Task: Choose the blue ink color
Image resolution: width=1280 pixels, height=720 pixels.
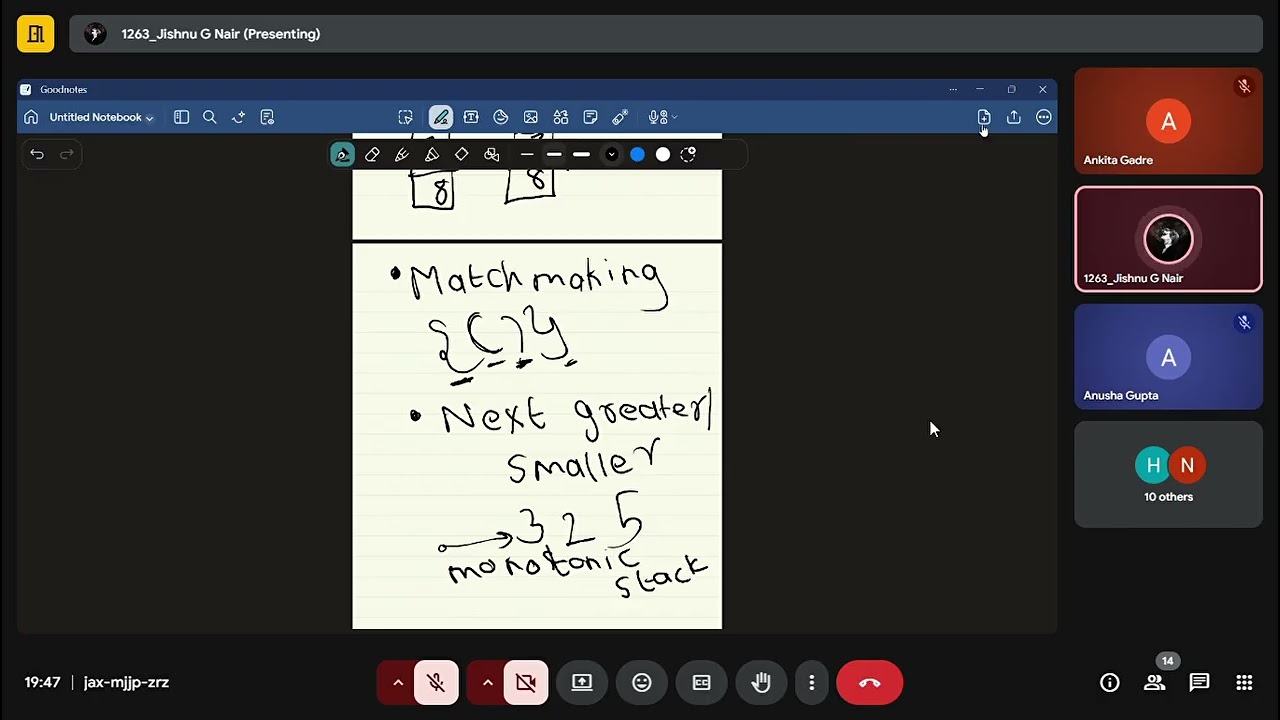Action: [637, 154]
